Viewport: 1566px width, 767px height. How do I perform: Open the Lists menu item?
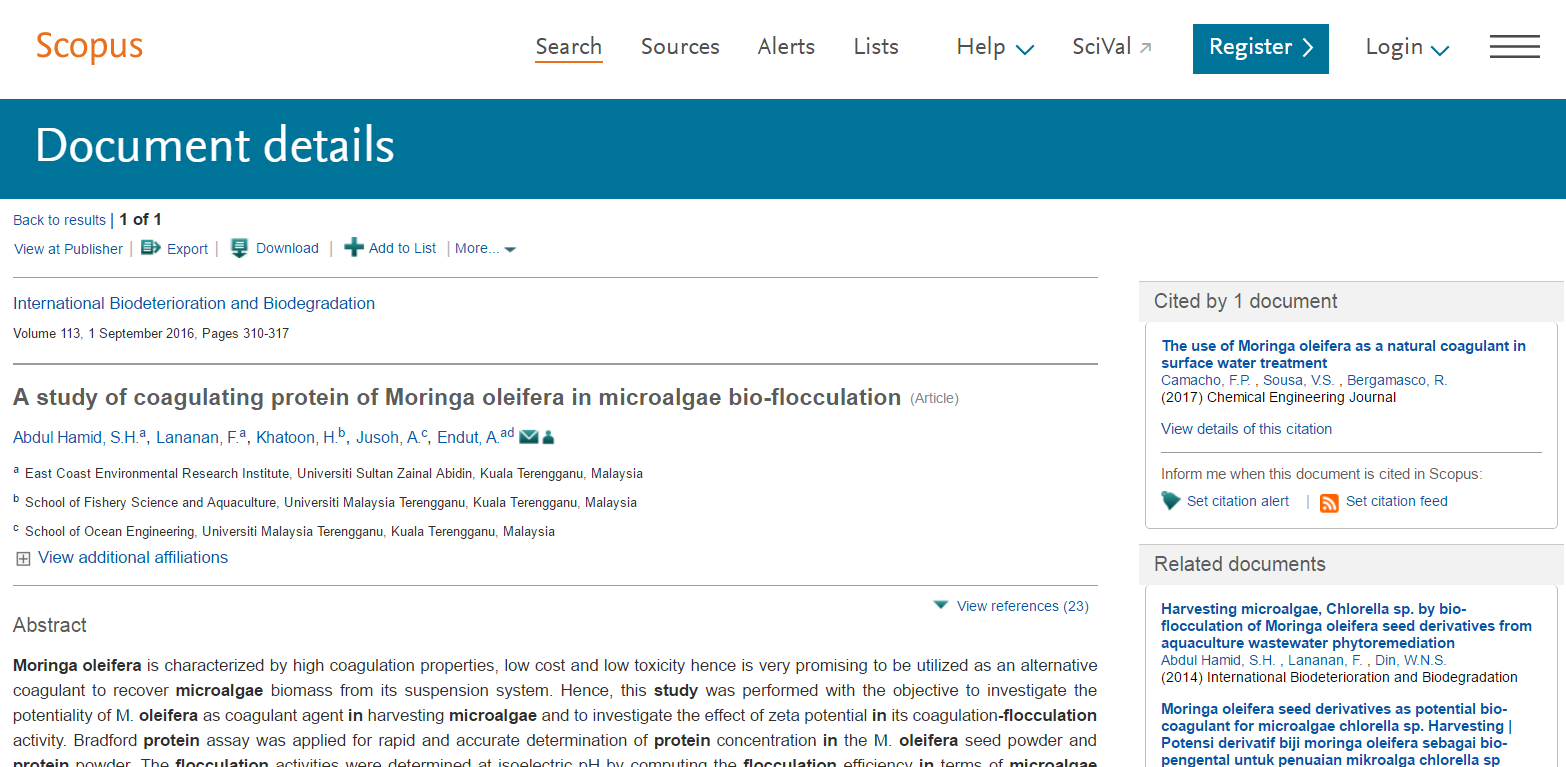(876, 47)
